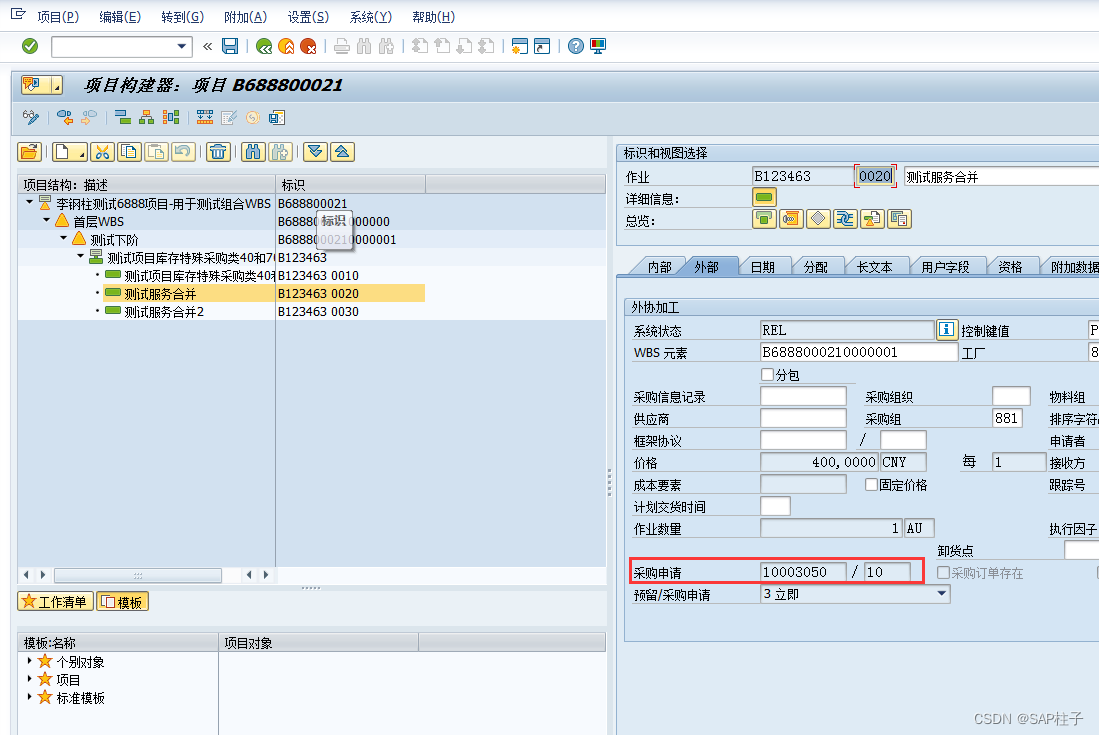1099x735 pixels.
Task: Exit the transaction via the orange icon
Action: 286,46
